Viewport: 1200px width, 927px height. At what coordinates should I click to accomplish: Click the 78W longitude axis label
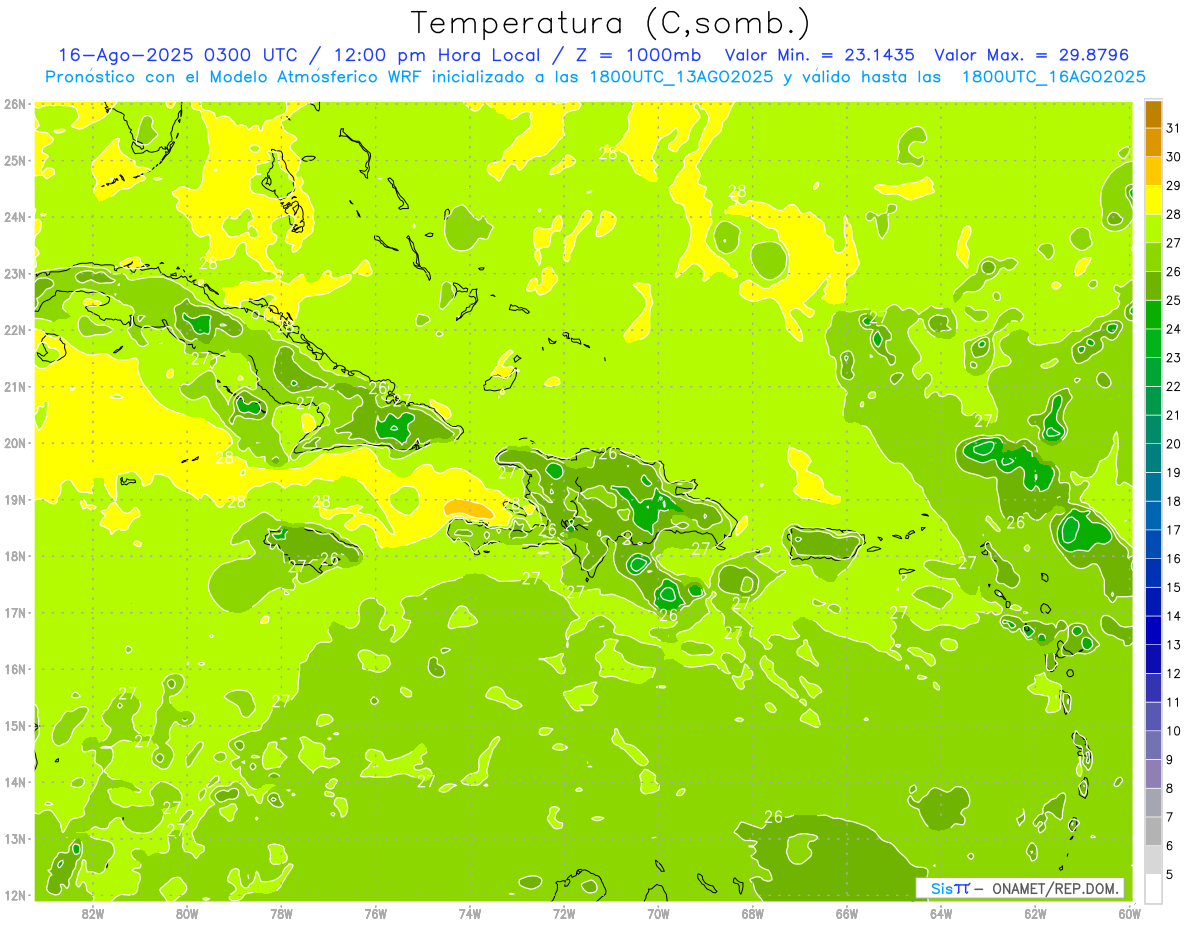coord(281,913)
